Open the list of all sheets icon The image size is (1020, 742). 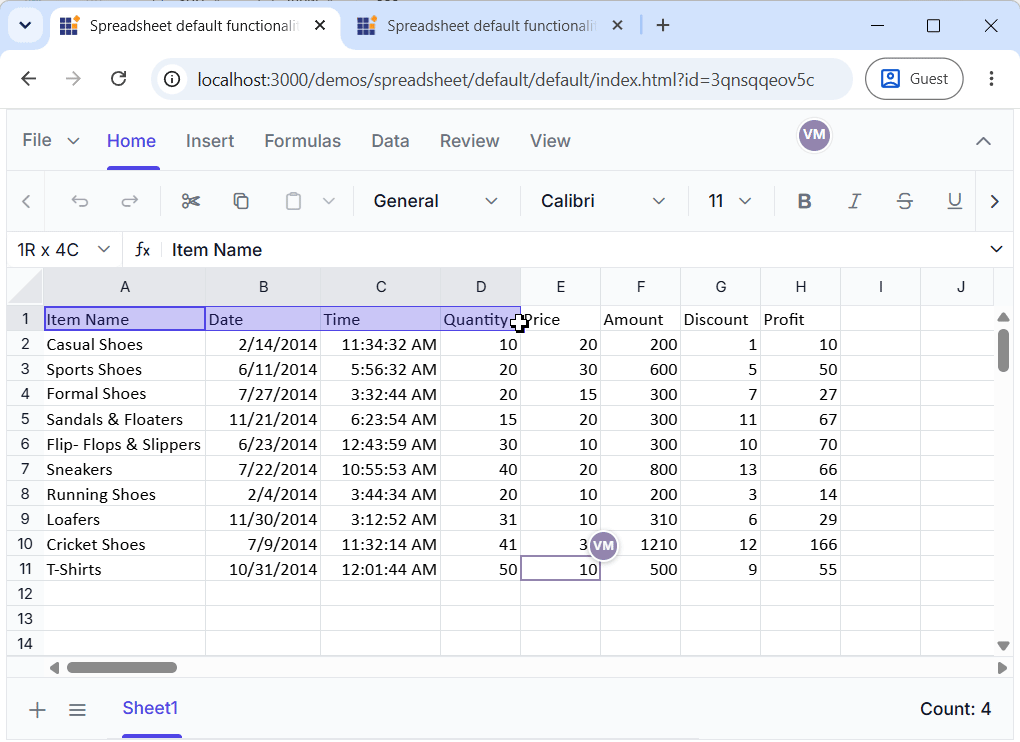pos(77,709)
